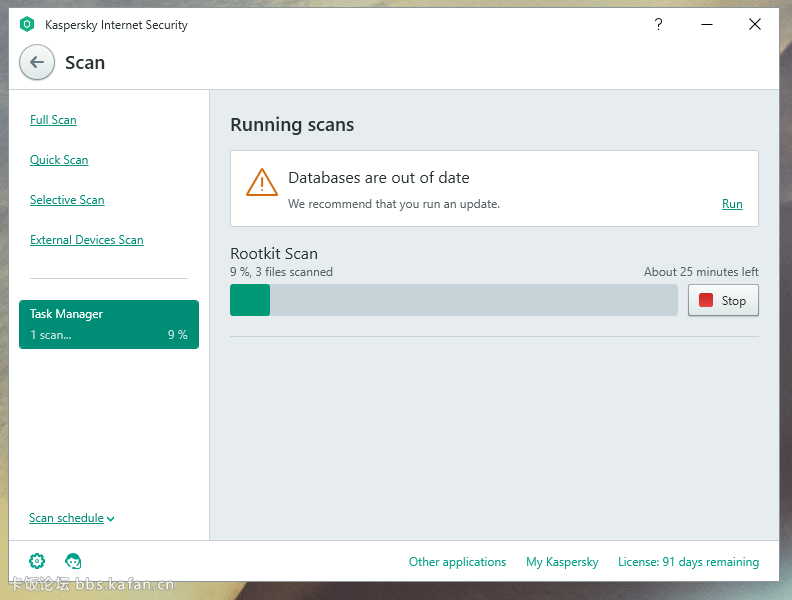Viewport: 792px width, 600px height.
Task: Click 'We recommend that you run an update.'
Action: (x=394, y=204)
